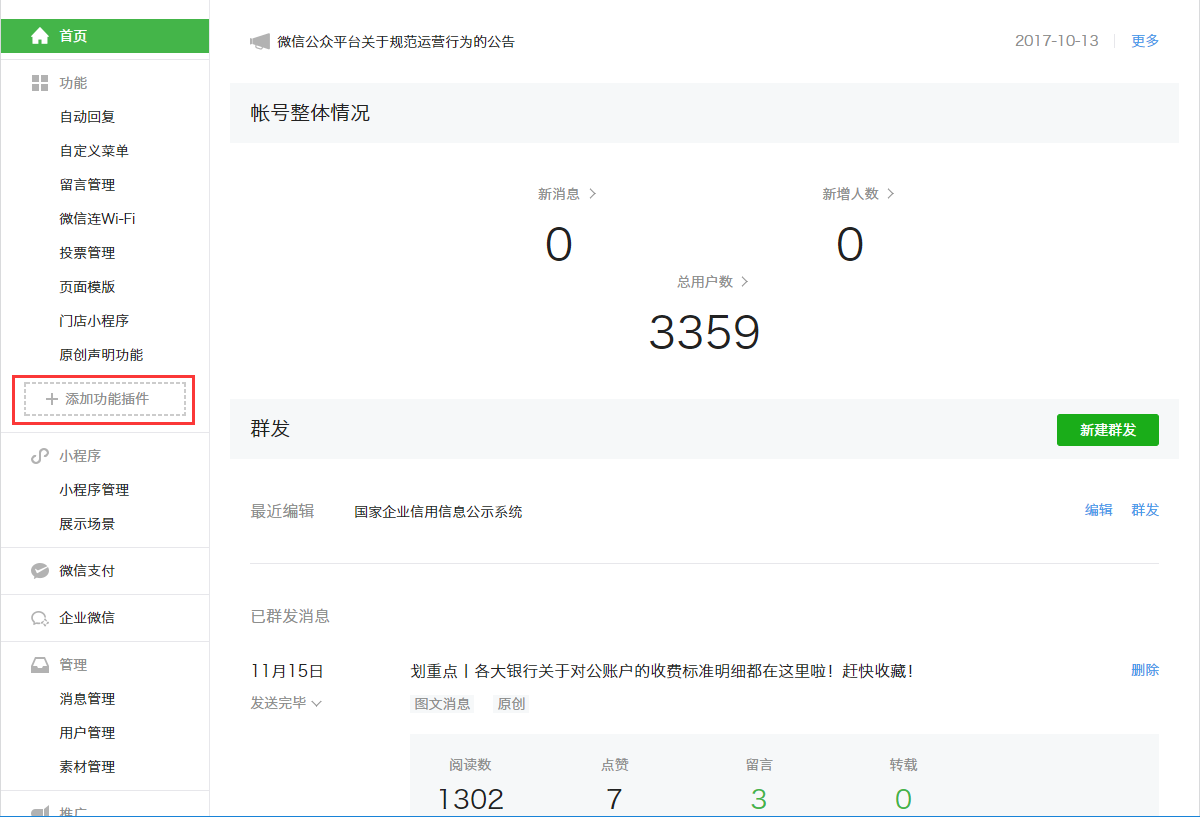Open 用户管理 in sidebar
This screenshot has width=1200, height=817.
click(x=87, y=733)
